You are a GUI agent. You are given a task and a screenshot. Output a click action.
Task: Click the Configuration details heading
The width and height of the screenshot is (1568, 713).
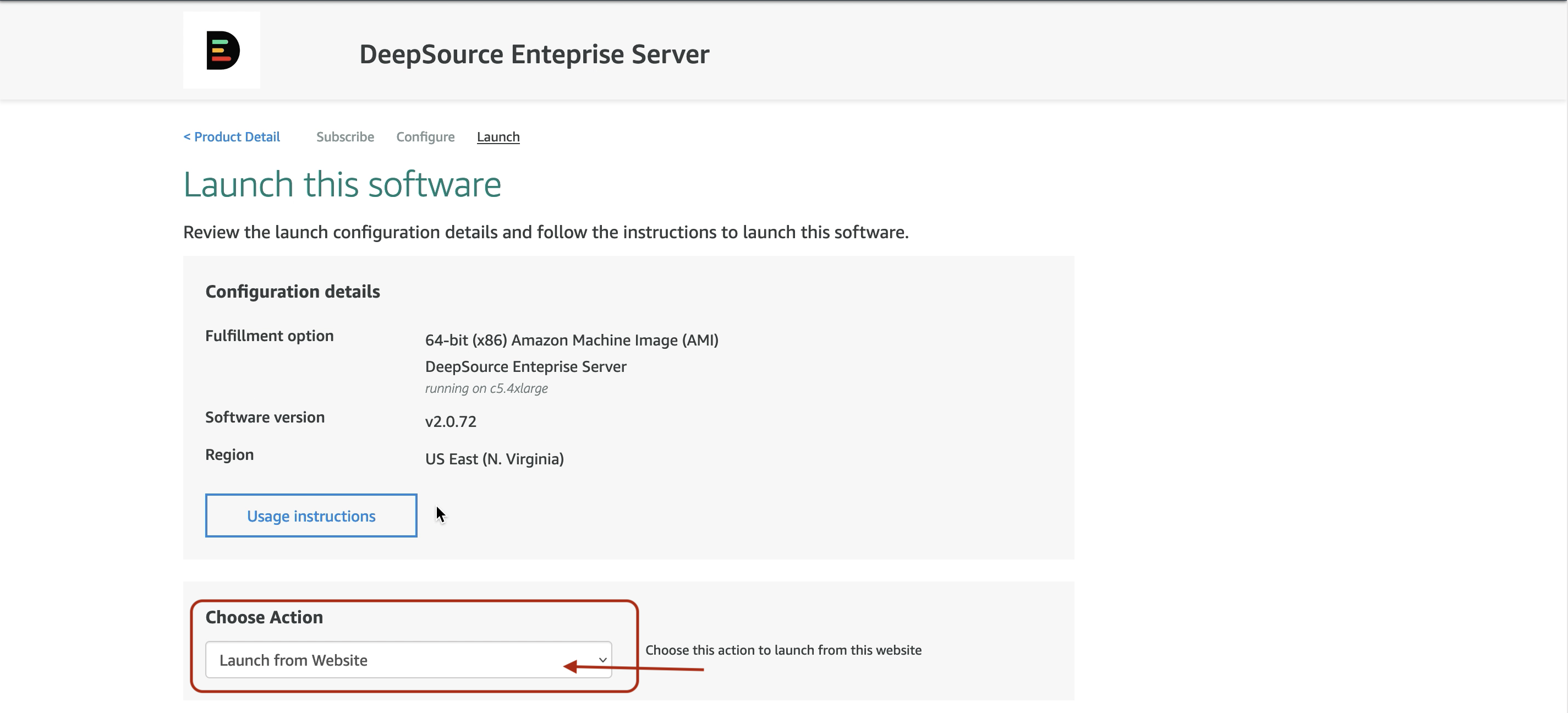[293, 292]
